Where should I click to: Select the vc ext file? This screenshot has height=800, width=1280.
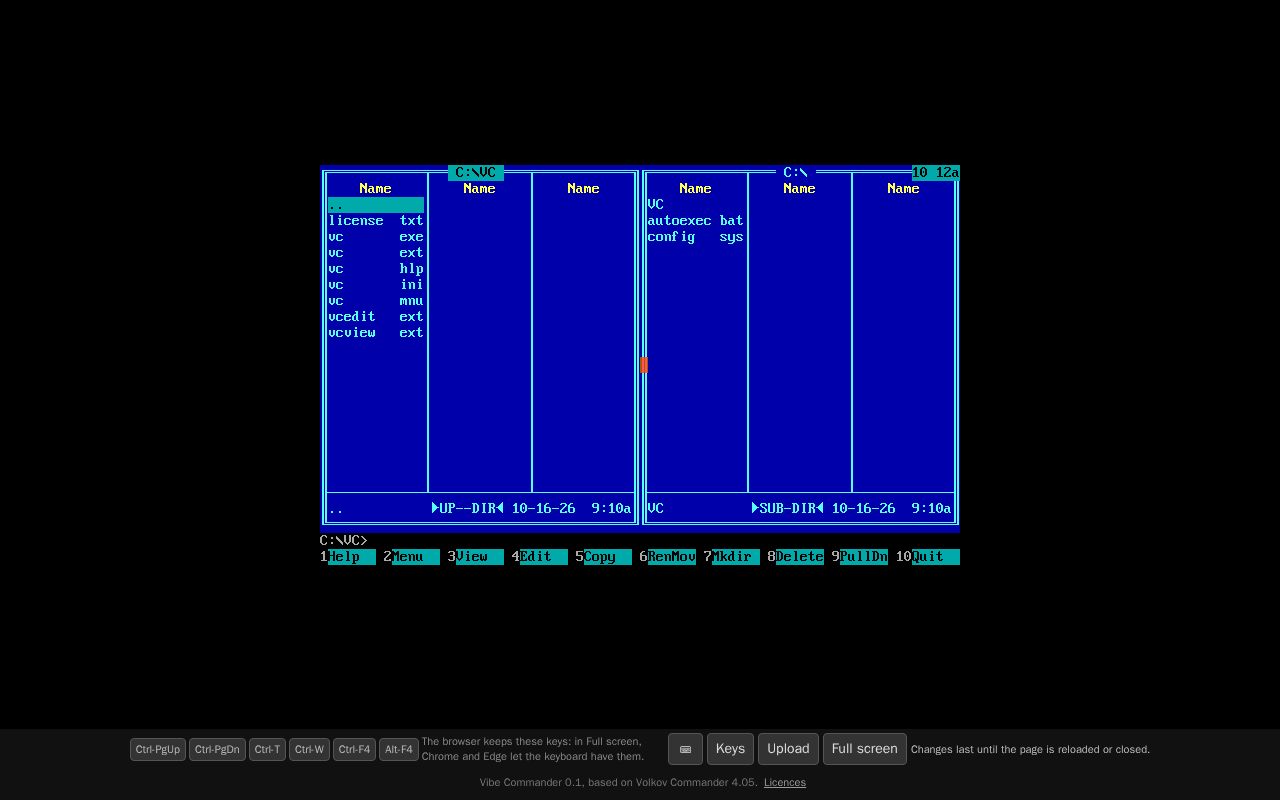click(x=376, y=252)
